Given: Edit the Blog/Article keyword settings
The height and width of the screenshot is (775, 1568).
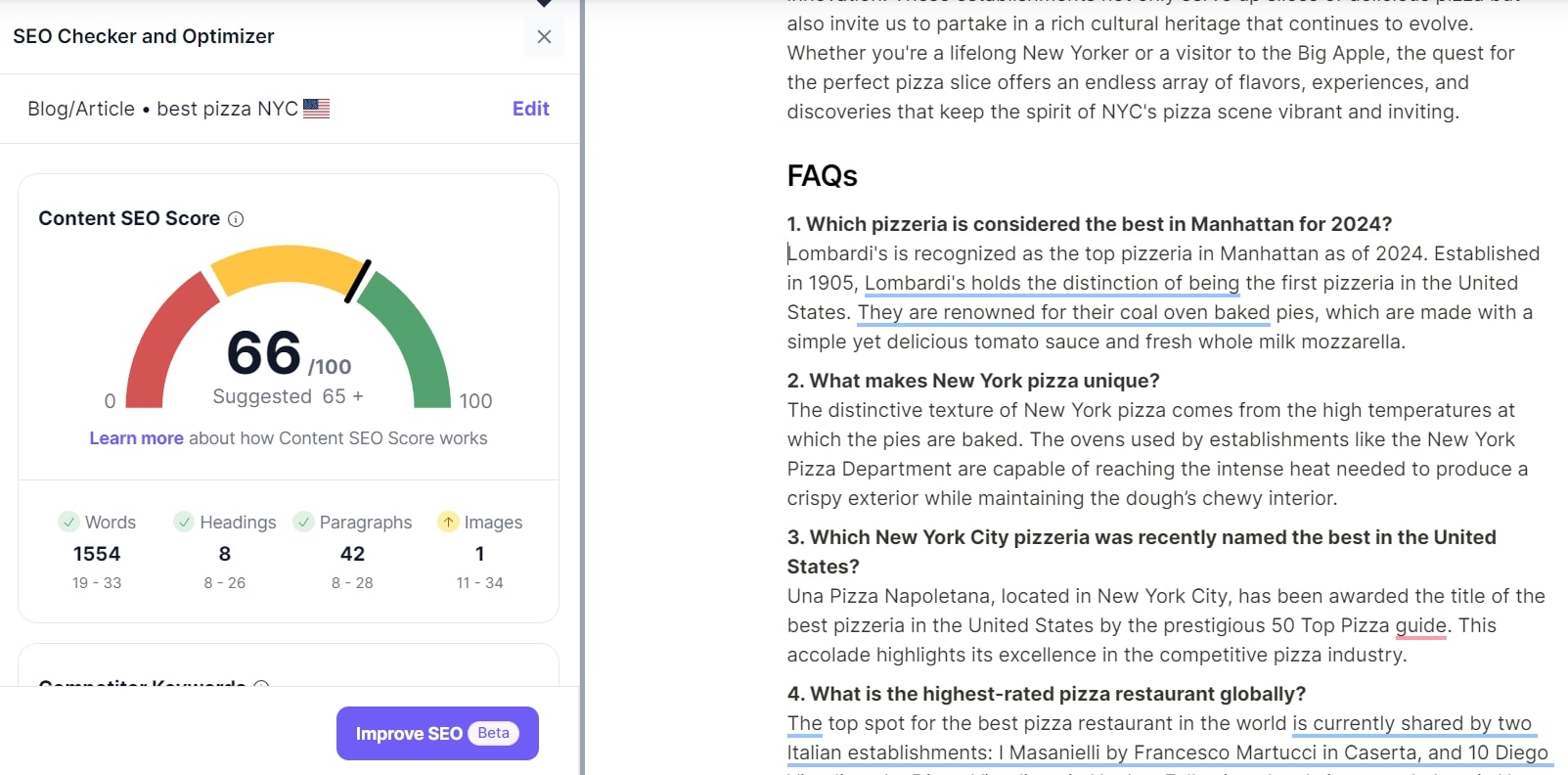Looking at the screenshot, I should tap(530, 109).
